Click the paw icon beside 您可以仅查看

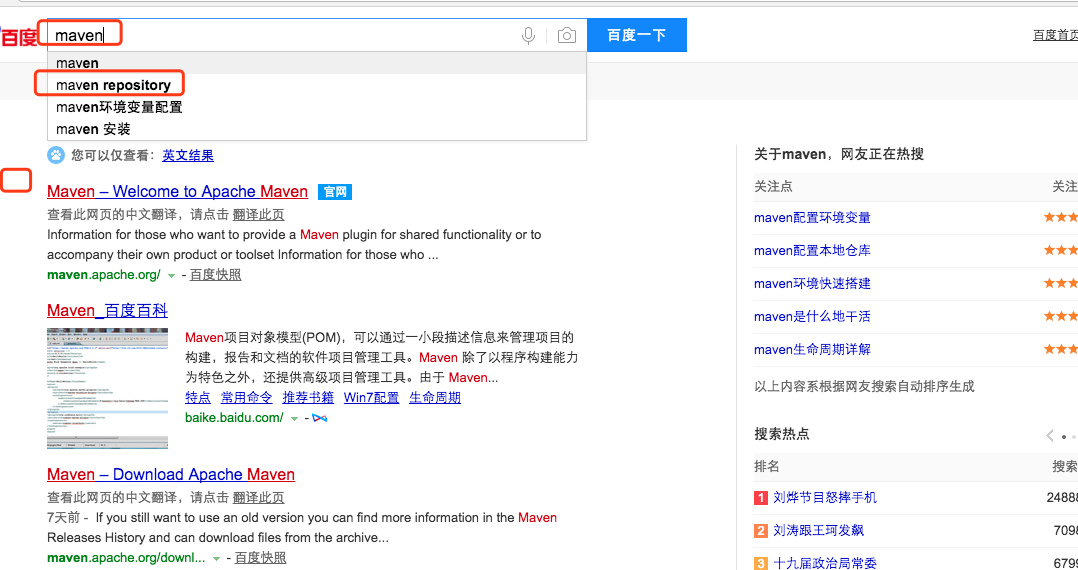[56, 155]
